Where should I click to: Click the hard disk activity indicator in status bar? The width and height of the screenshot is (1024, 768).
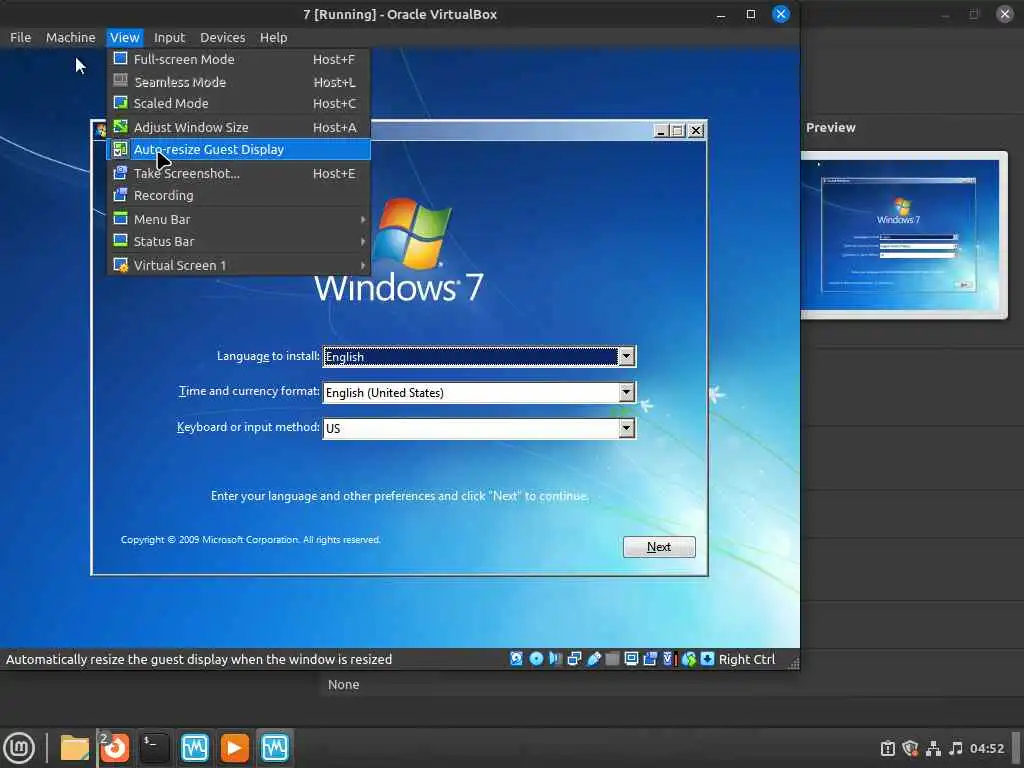tap(517, 659)
